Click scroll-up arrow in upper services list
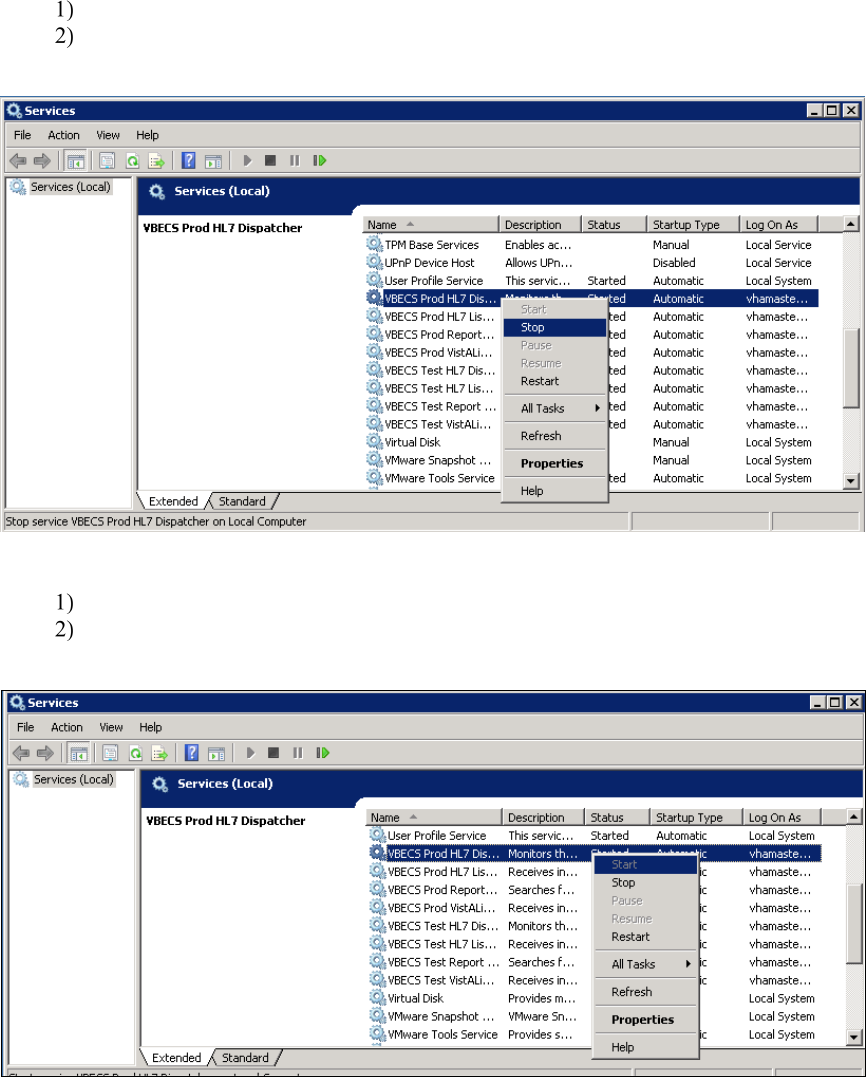This screenshot has width=866, height=1077. coord(851,224)
